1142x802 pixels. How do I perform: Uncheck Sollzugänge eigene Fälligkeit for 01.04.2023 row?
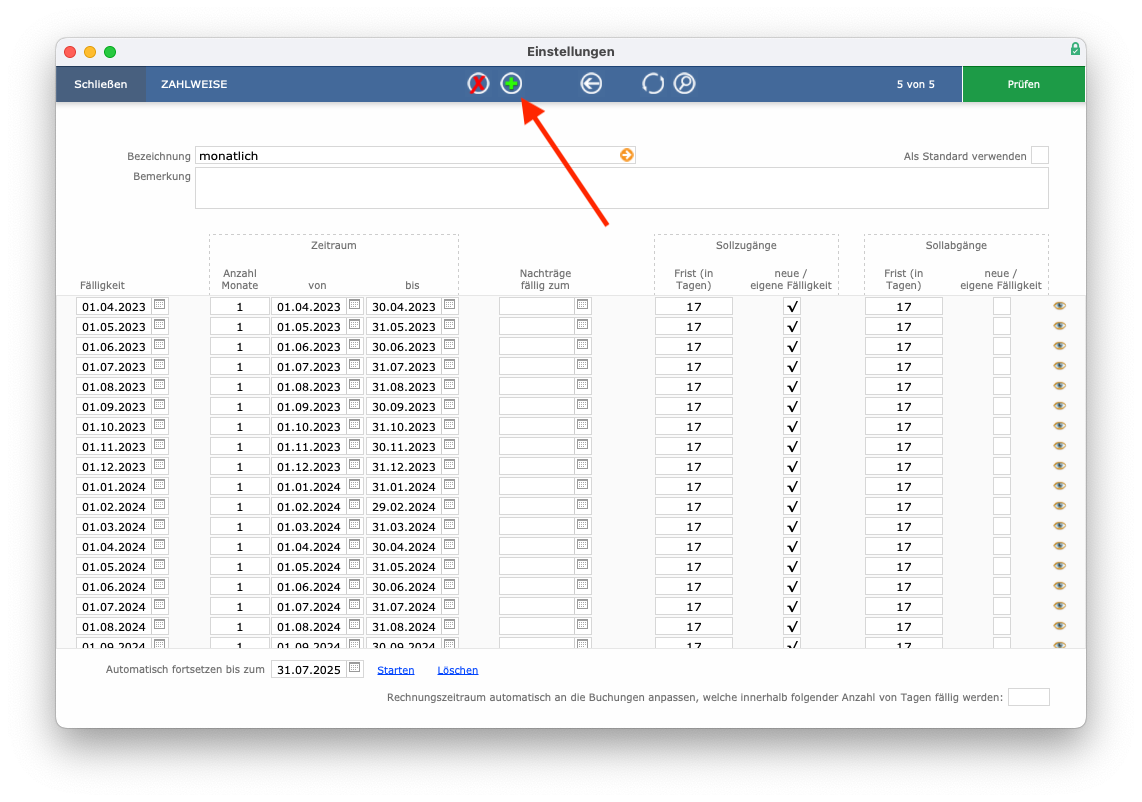(x=792, y=307)
